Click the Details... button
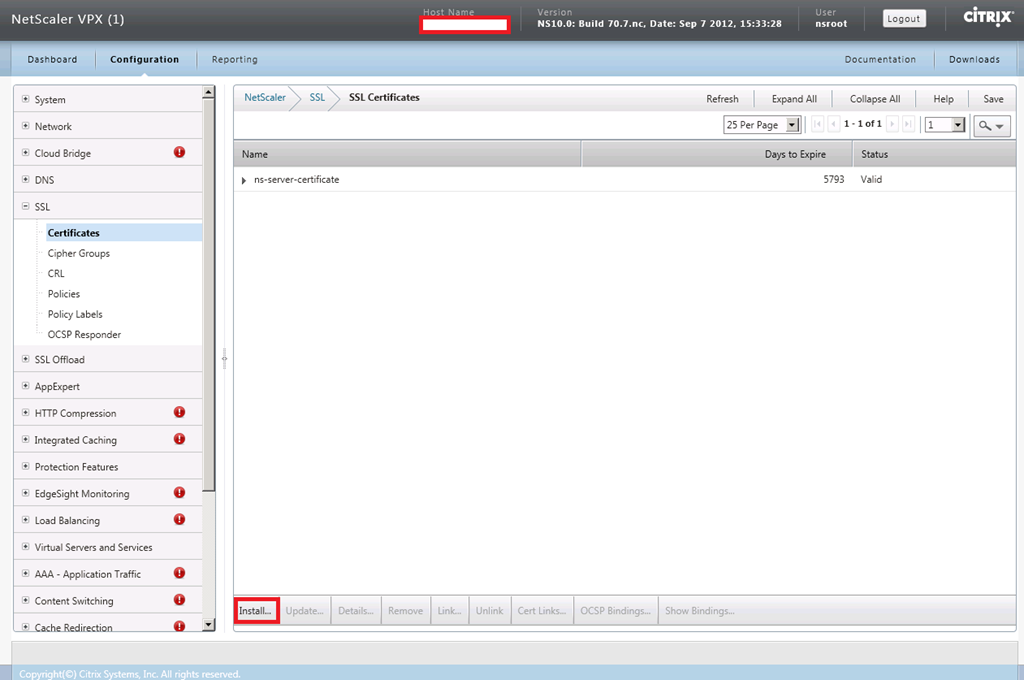This screenshot has width=1024, height=680. [x=356, y=611]
